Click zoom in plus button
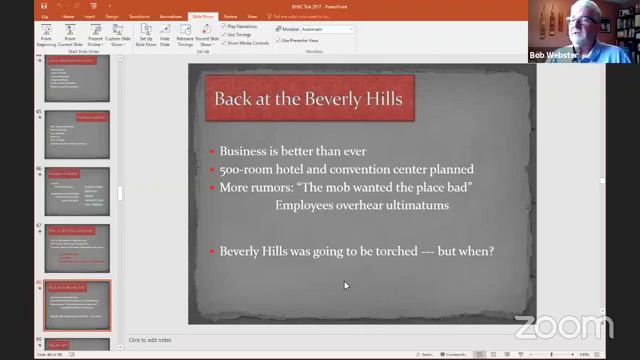The height and width of the screenshot is (360, 640). (x=573, y=355)
